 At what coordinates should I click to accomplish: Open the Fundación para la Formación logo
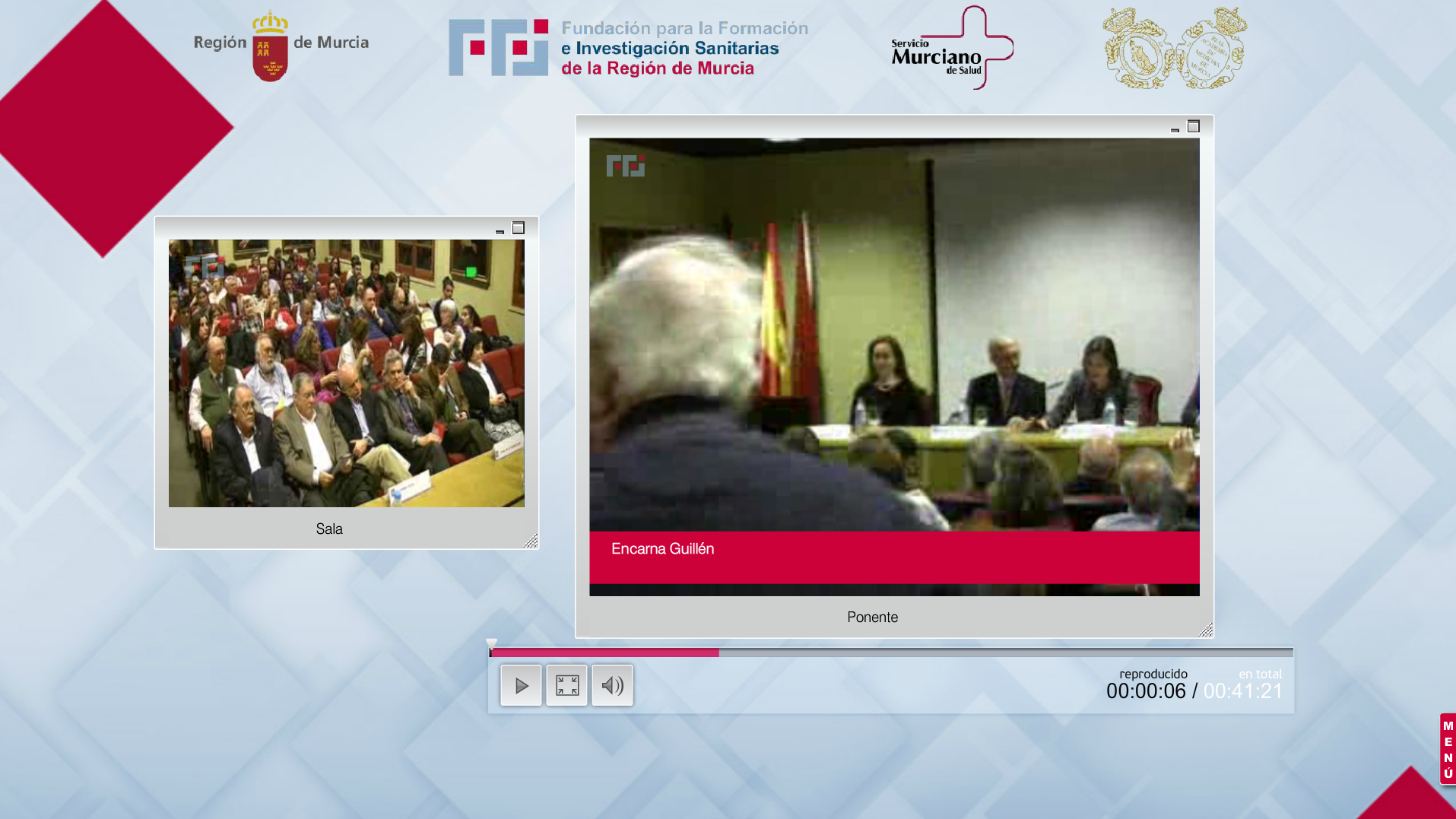coord(628,48)
